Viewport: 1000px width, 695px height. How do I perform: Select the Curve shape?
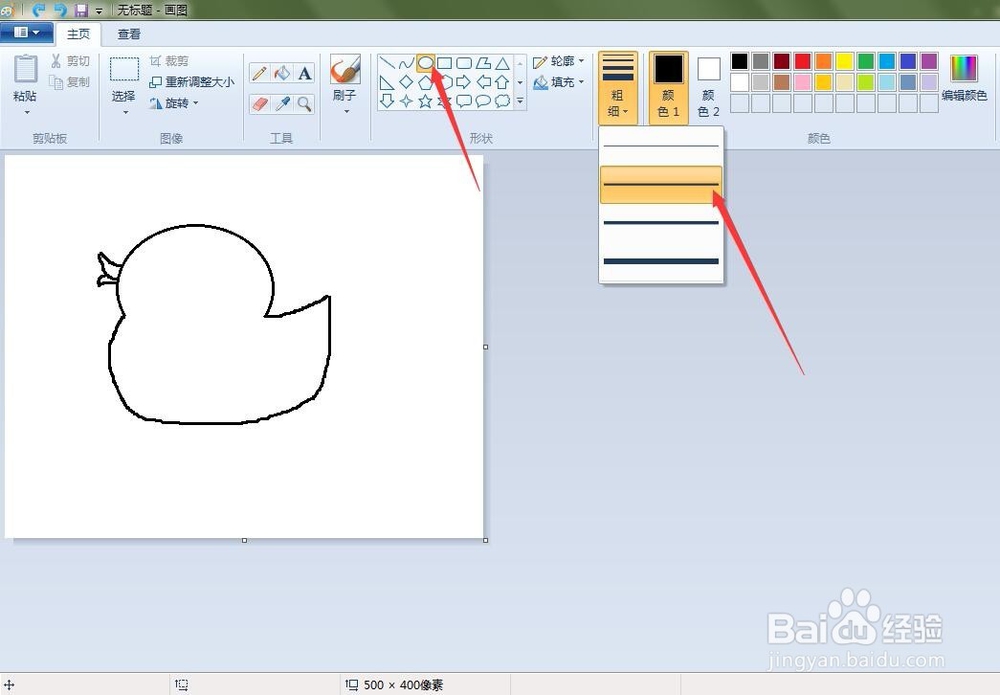pos(406,63)
